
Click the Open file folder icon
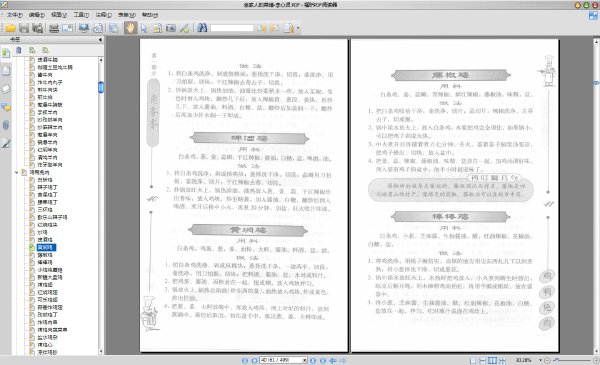pyautogui.click(x=10, y=28)
